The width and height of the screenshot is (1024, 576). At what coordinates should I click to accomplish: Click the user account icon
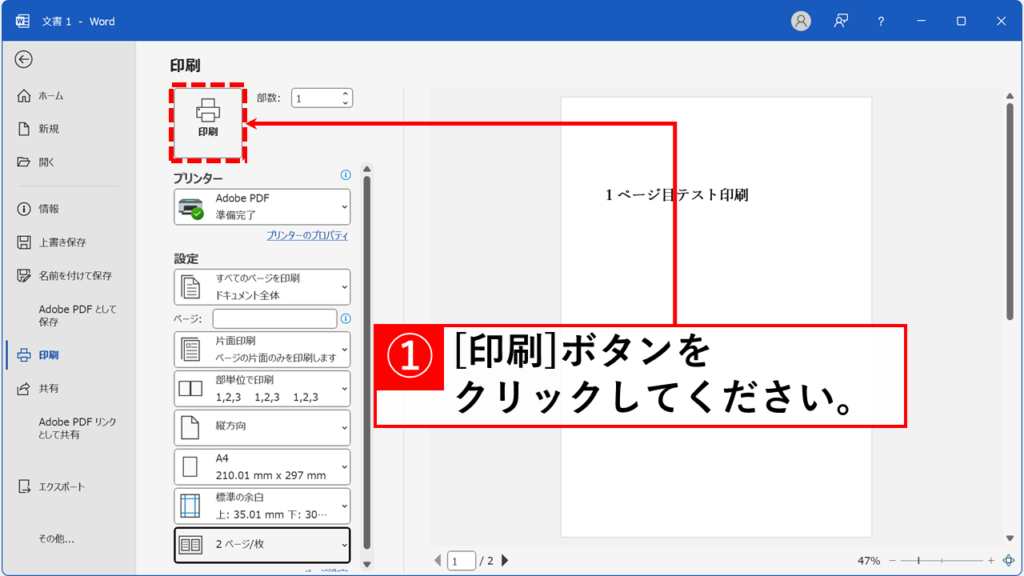pos(801,21)
